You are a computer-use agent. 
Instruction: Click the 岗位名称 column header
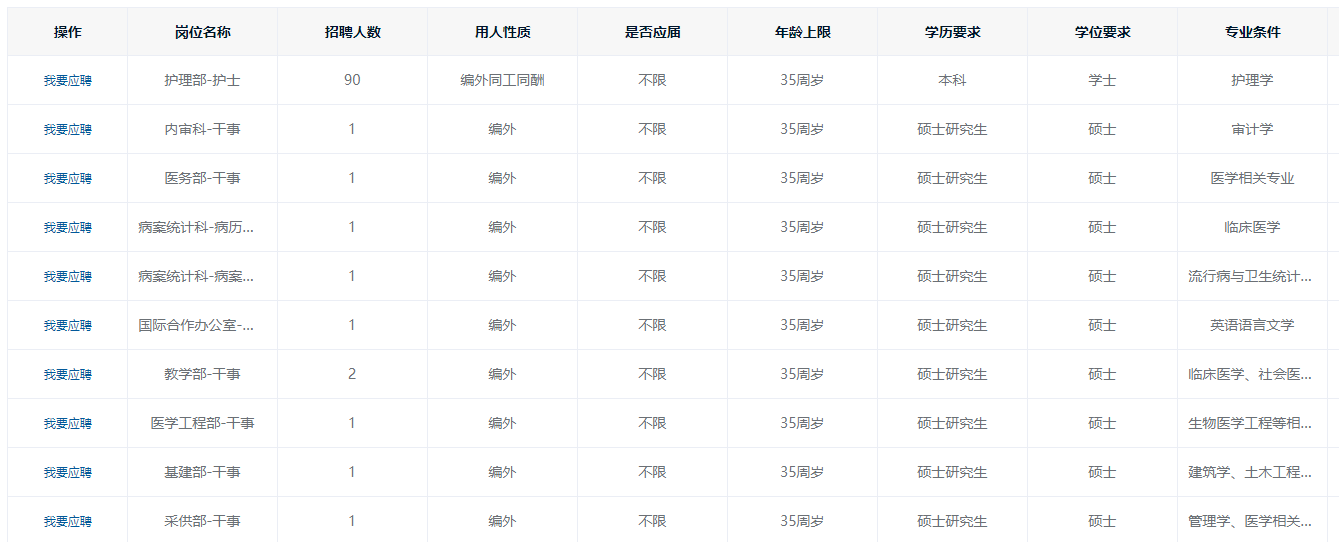point(202,32)
